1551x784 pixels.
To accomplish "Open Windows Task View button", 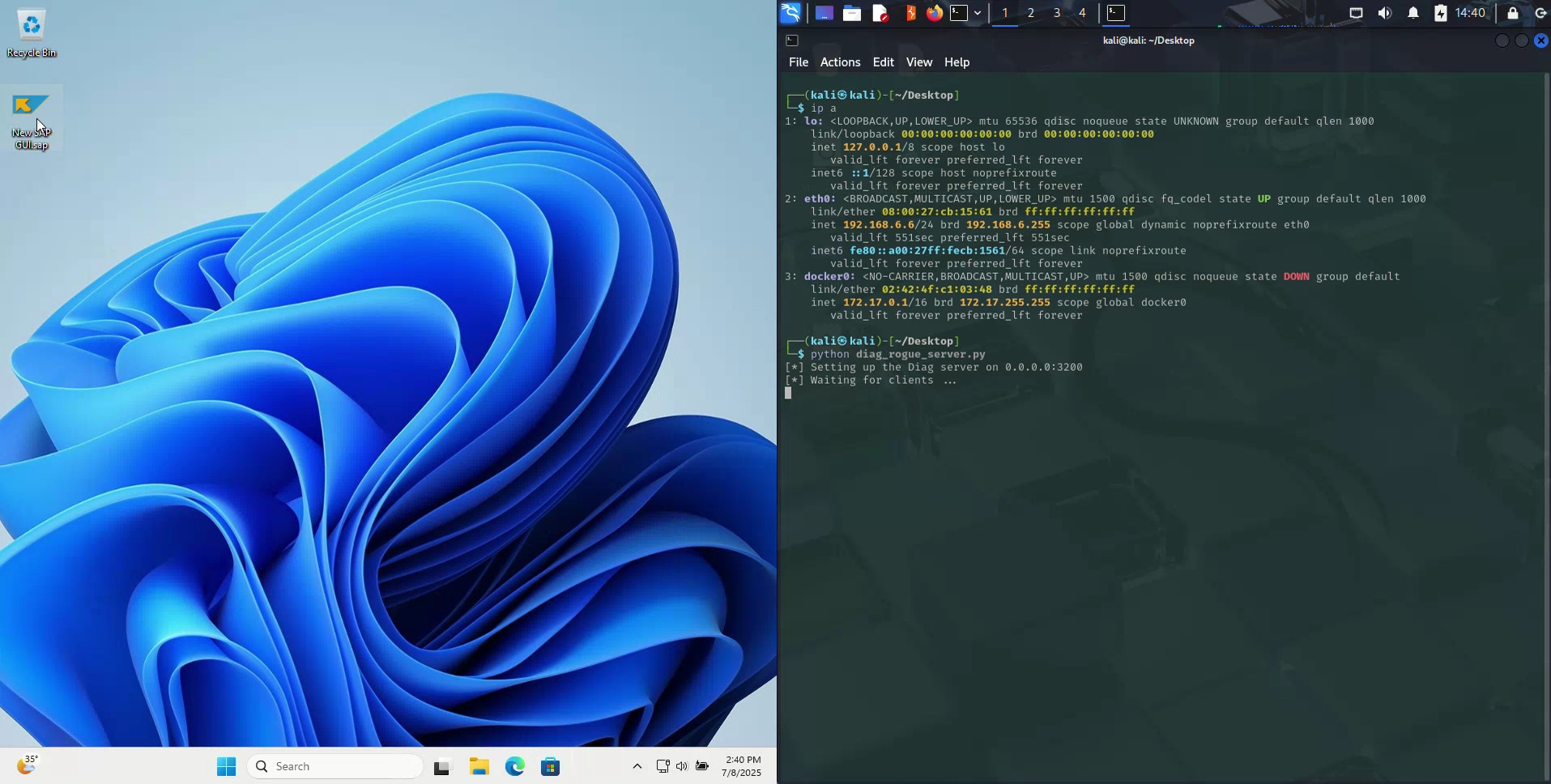I will tap(442, 766).
